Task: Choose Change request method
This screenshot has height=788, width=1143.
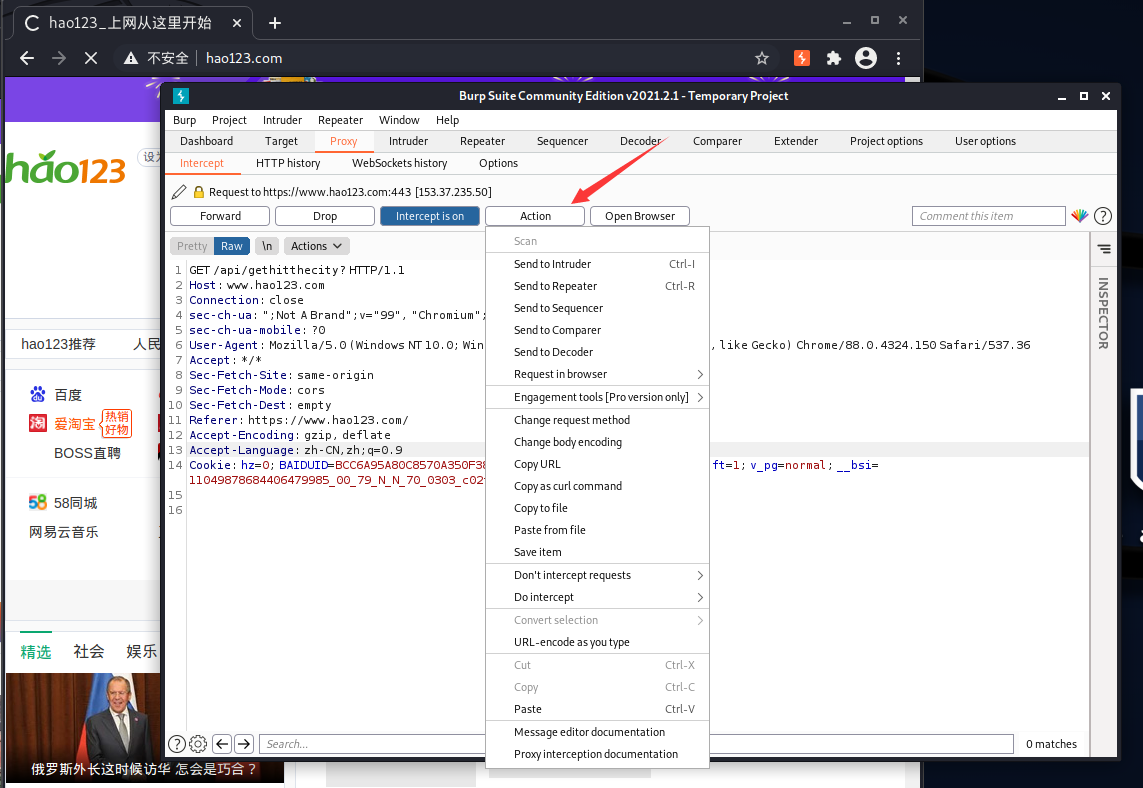Action: [x=597, y=420]
